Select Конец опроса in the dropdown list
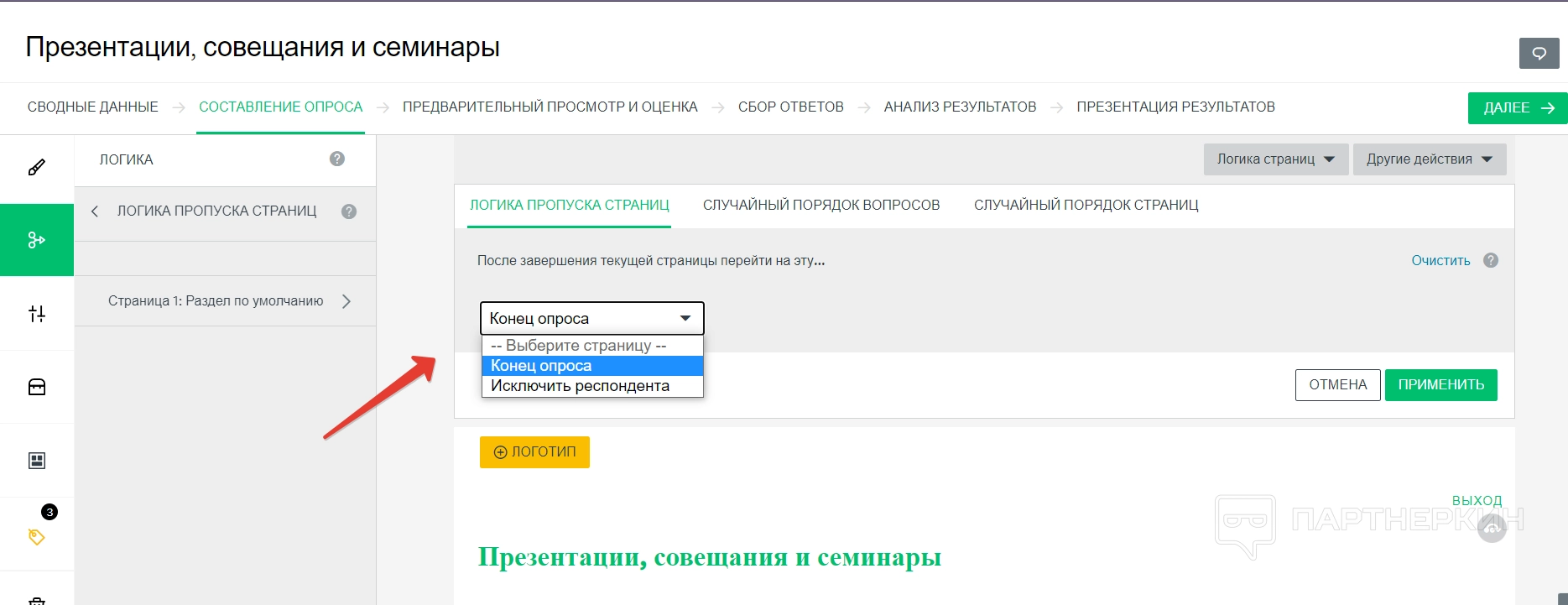 [x=592, y=366]
